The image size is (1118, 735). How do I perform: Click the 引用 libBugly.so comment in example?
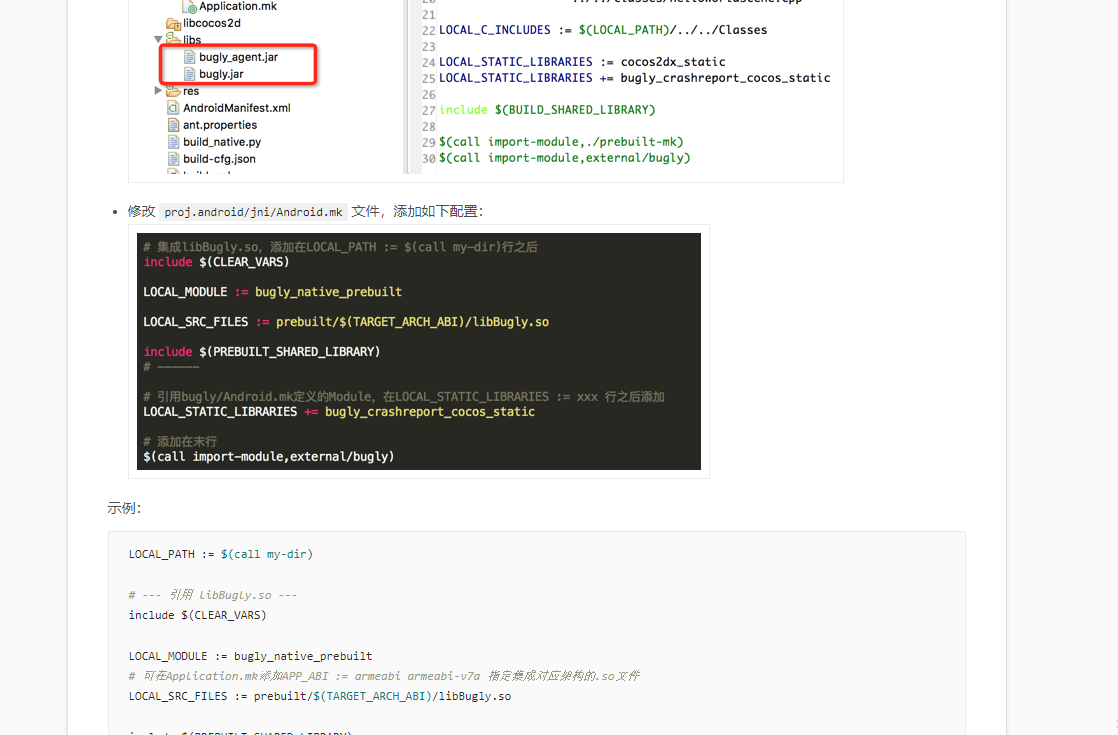tap(212, 595)
